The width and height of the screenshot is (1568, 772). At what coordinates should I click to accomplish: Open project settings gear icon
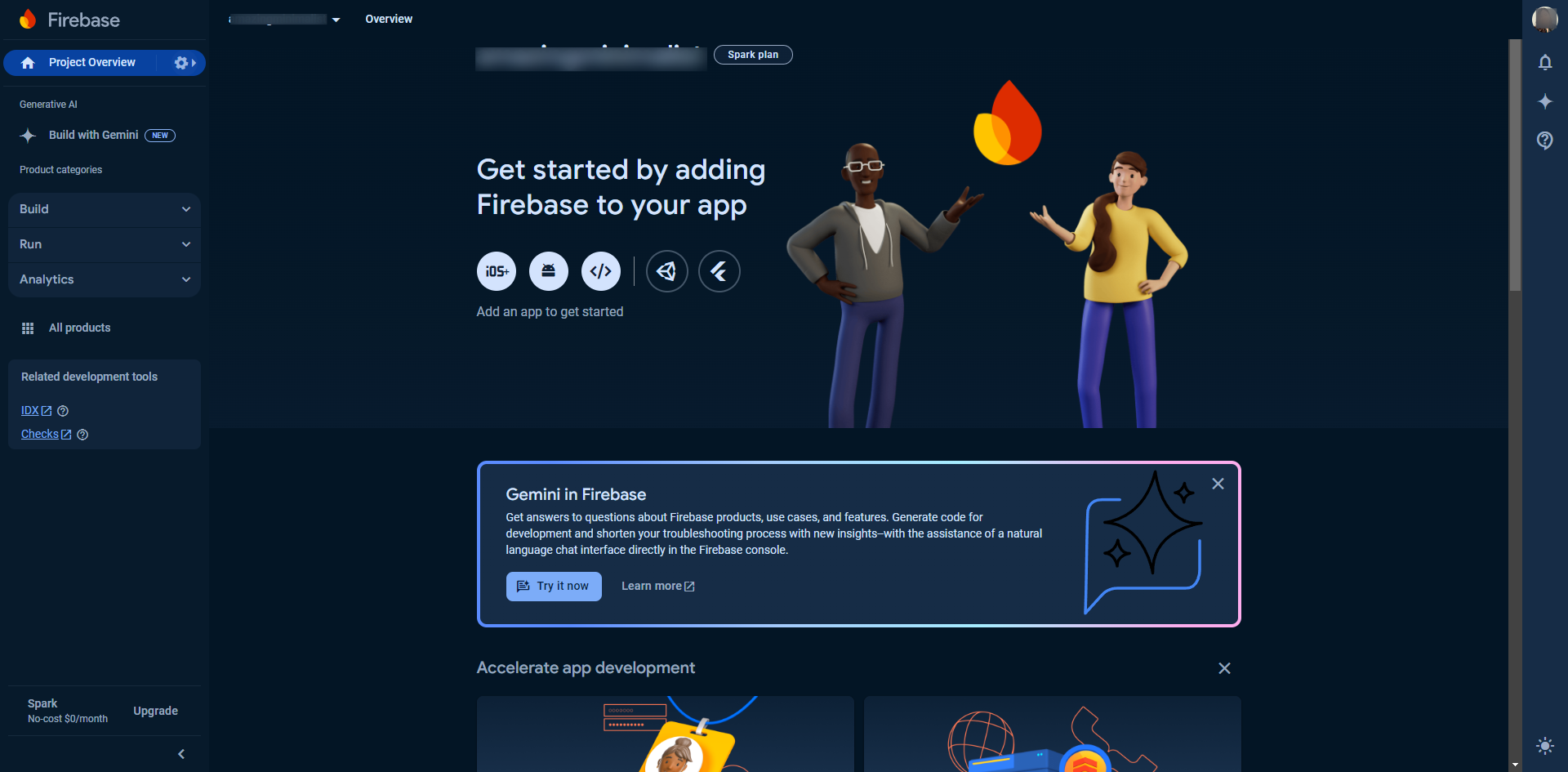coord(181,63)
